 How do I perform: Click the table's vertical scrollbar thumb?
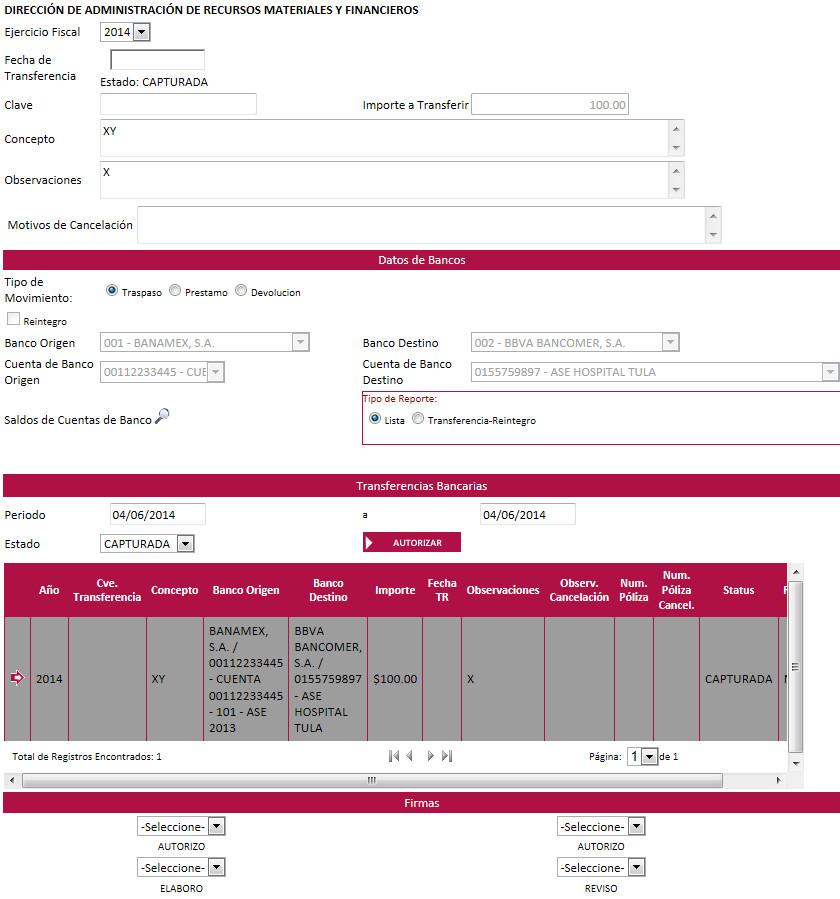coord(795,666)
